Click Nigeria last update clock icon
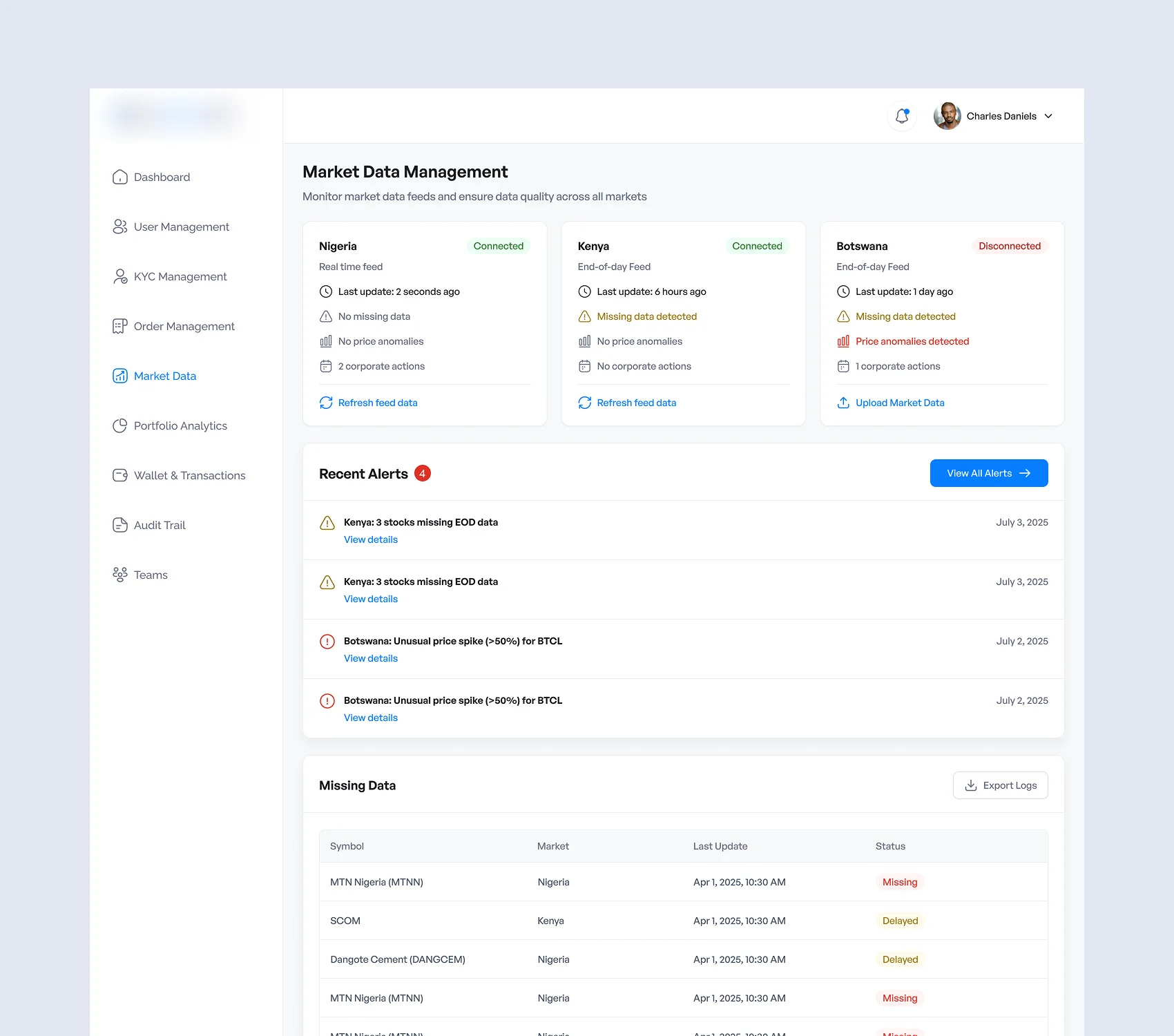Viewport: 1174px width, 1036px height. click(x=326, y=291)
